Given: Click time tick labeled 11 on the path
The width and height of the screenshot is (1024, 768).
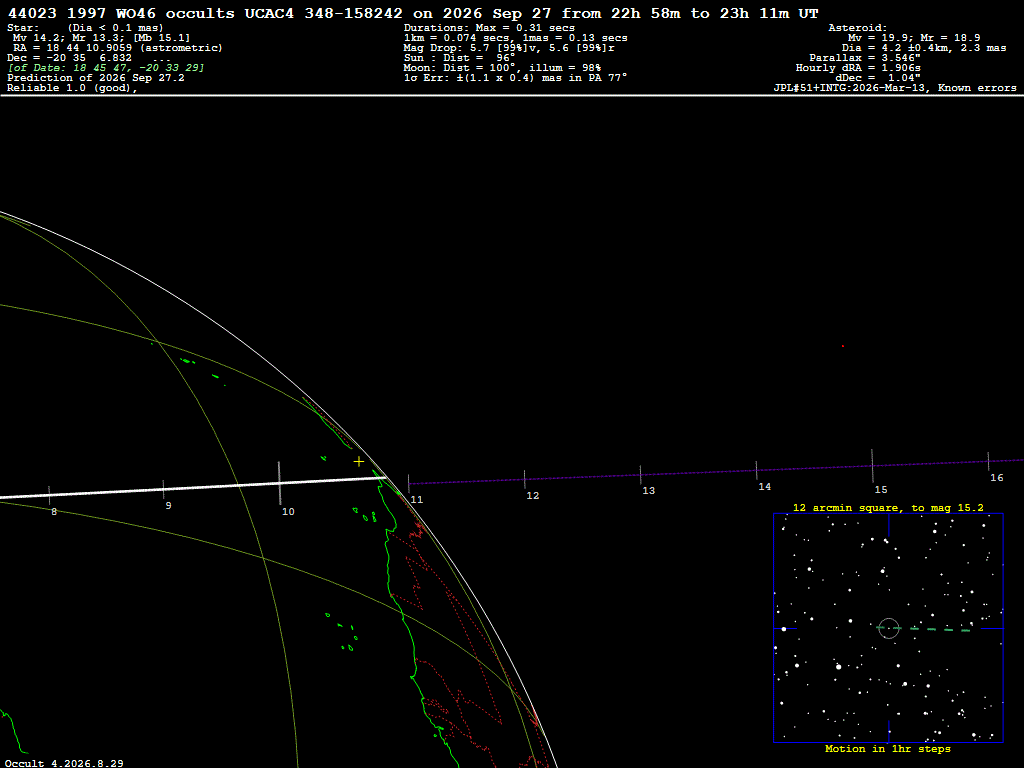Looking at the screenshot, I should pyautogui.click(x=409, y=484).
